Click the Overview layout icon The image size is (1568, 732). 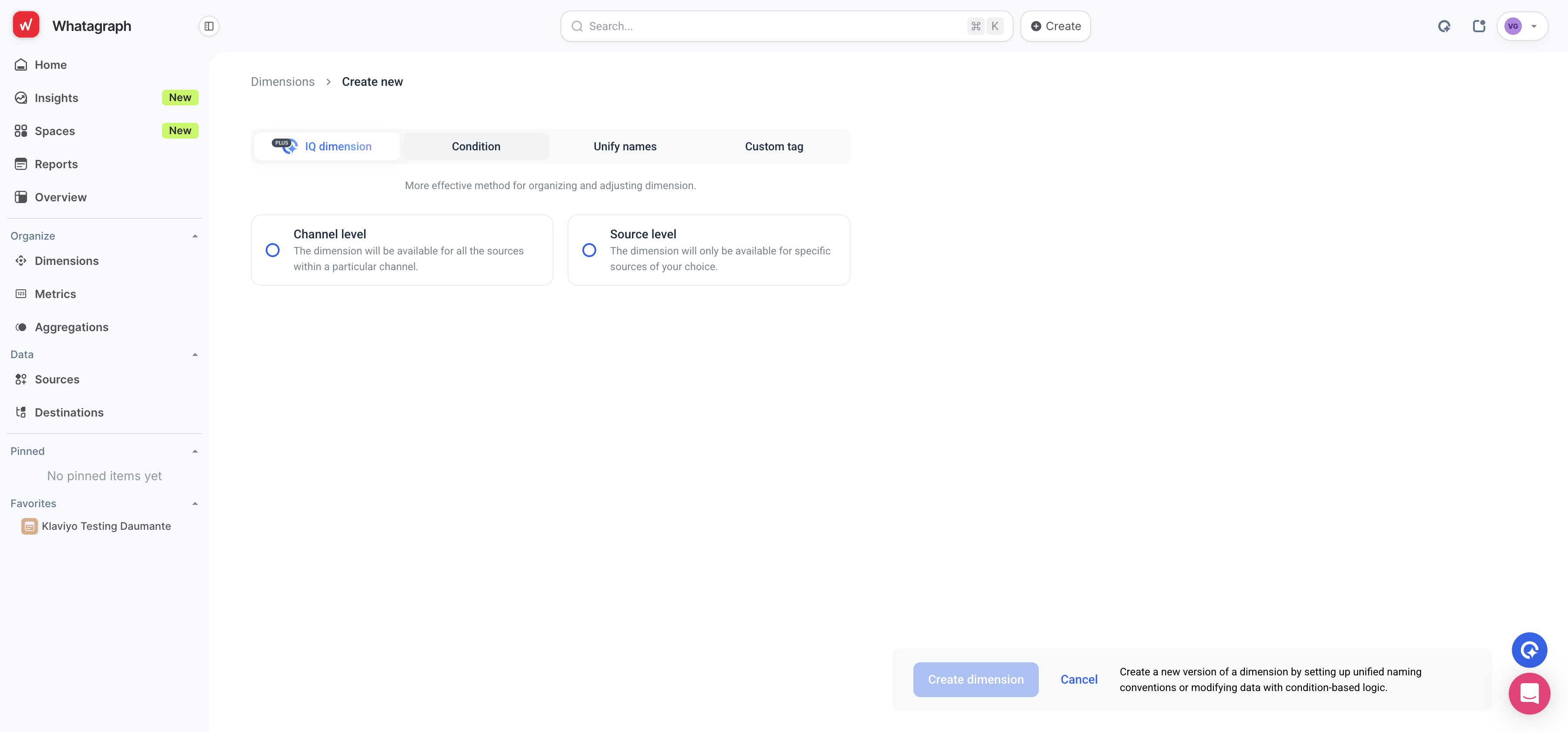[x=21, y=197]
